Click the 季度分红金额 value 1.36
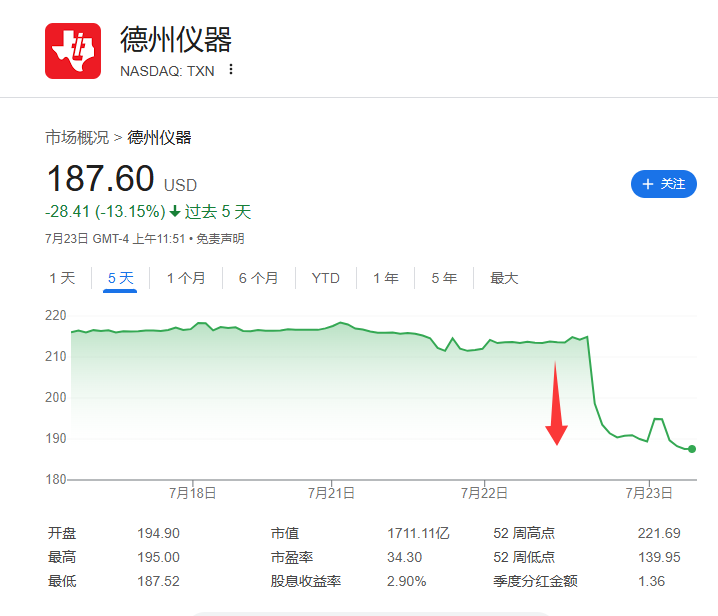Viewport: 718px width, 616px height. coord(651,581)
